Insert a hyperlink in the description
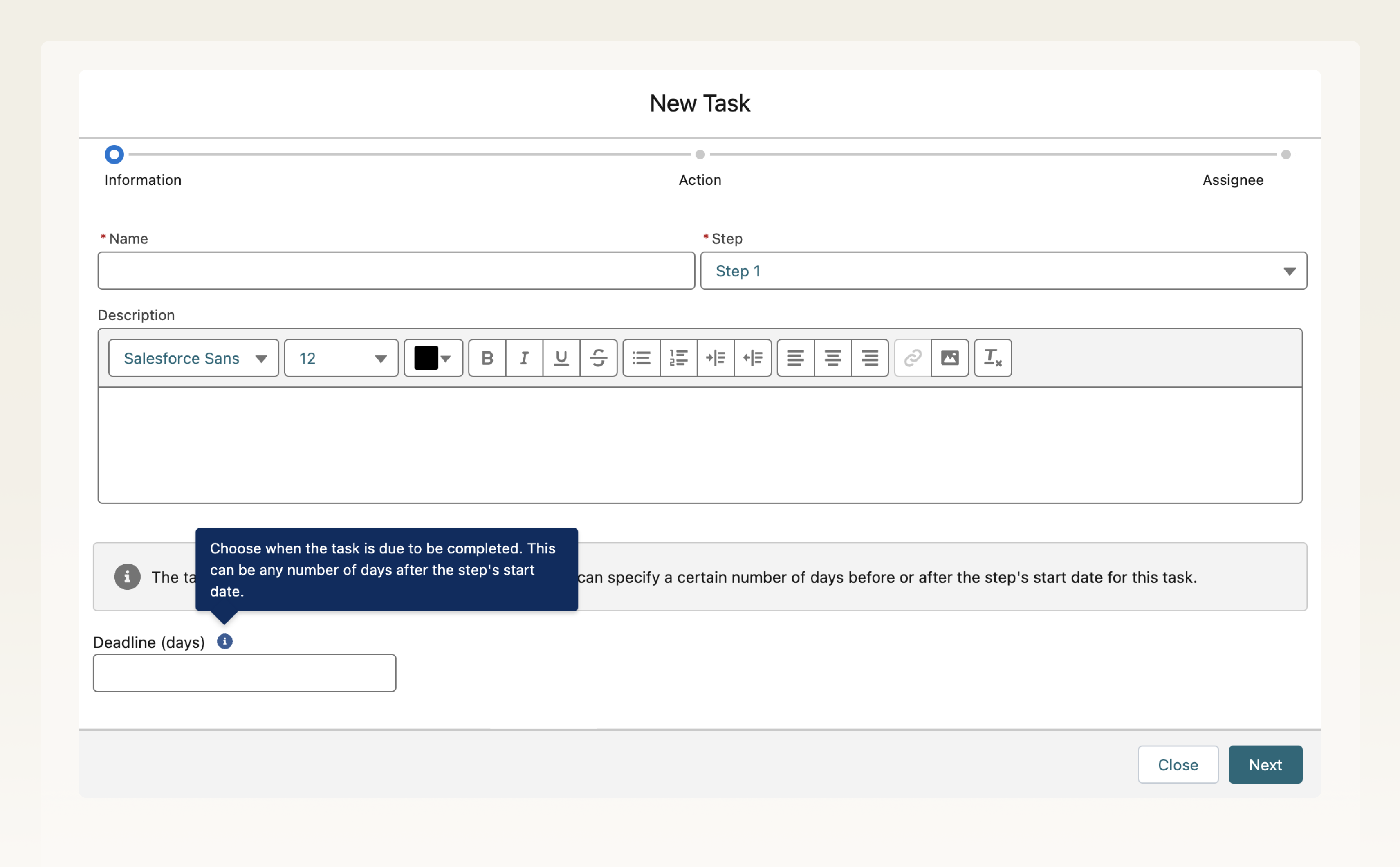This screenshot has width=1400, height=867. [911, 357]
